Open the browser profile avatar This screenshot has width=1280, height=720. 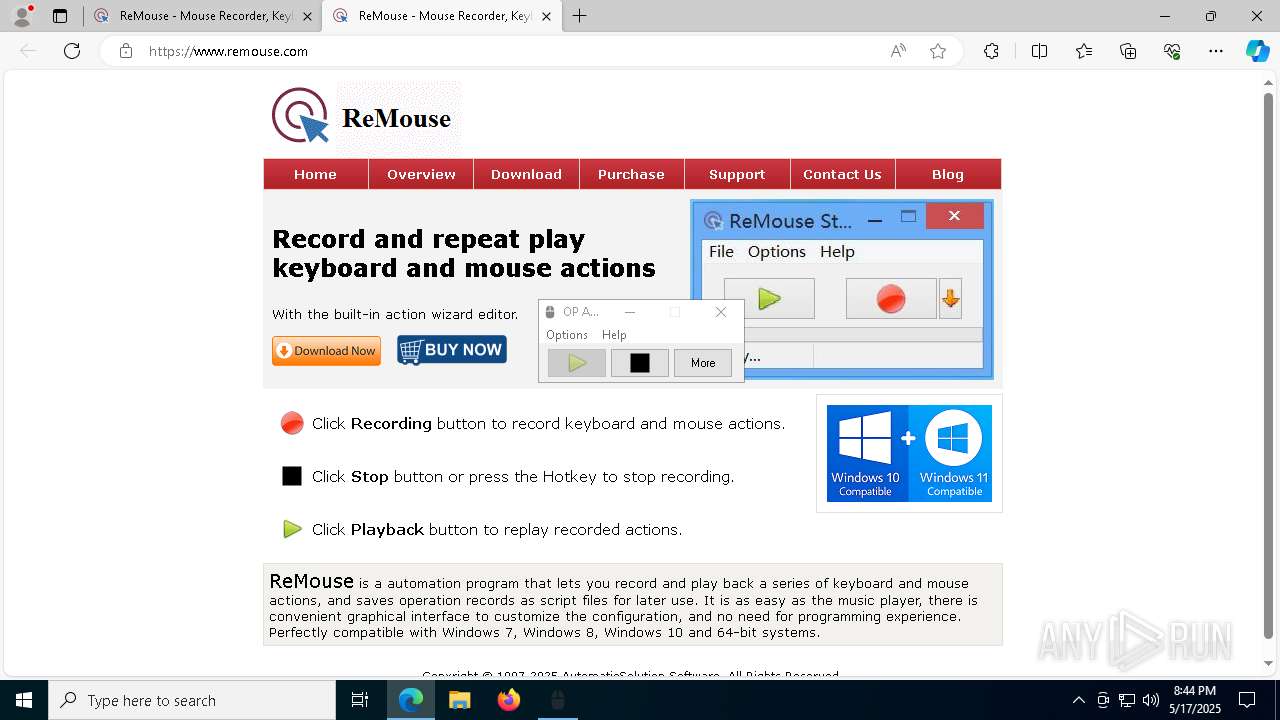coord(21,16)
